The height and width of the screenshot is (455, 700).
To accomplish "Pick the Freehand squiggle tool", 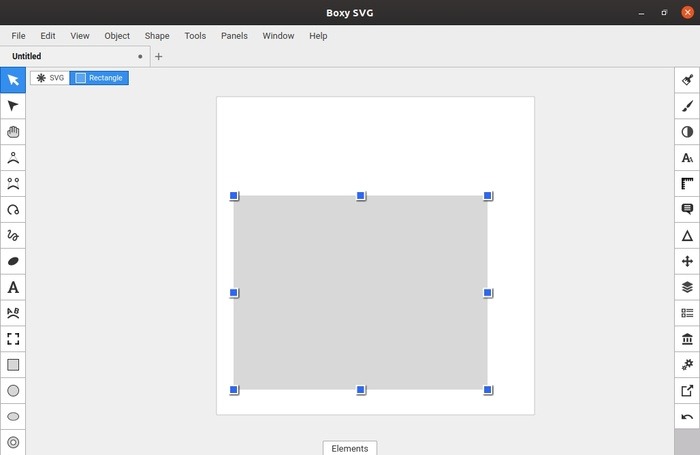I will coord(13,235).
